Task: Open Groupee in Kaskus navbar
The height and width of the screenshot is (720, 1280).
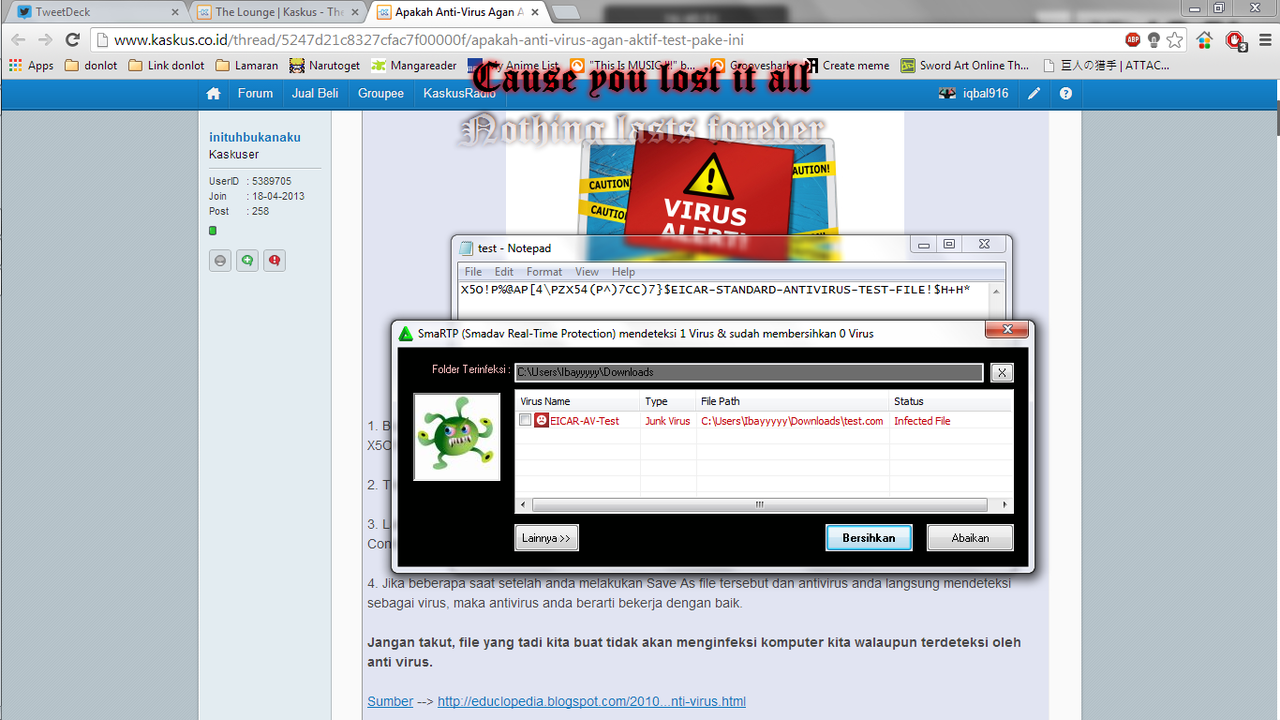Action: tap(381, 93)
